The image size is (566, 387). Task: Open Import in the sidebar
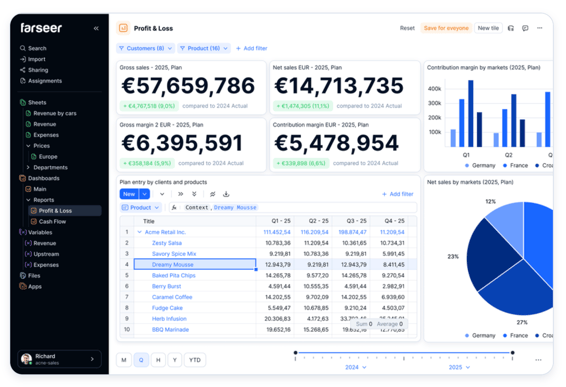coord(33,59)
